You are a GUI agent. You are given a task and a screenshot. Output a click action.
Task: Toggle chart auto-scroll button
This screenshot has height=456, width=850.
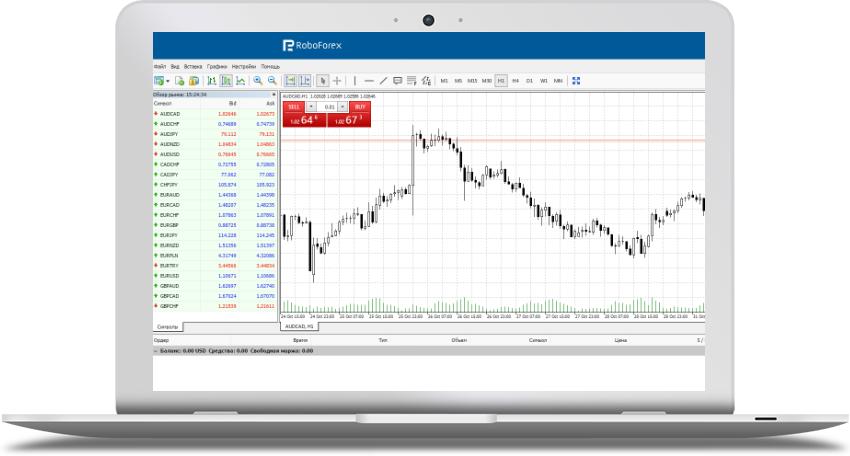pyautogui.click(x=290, y=80)
